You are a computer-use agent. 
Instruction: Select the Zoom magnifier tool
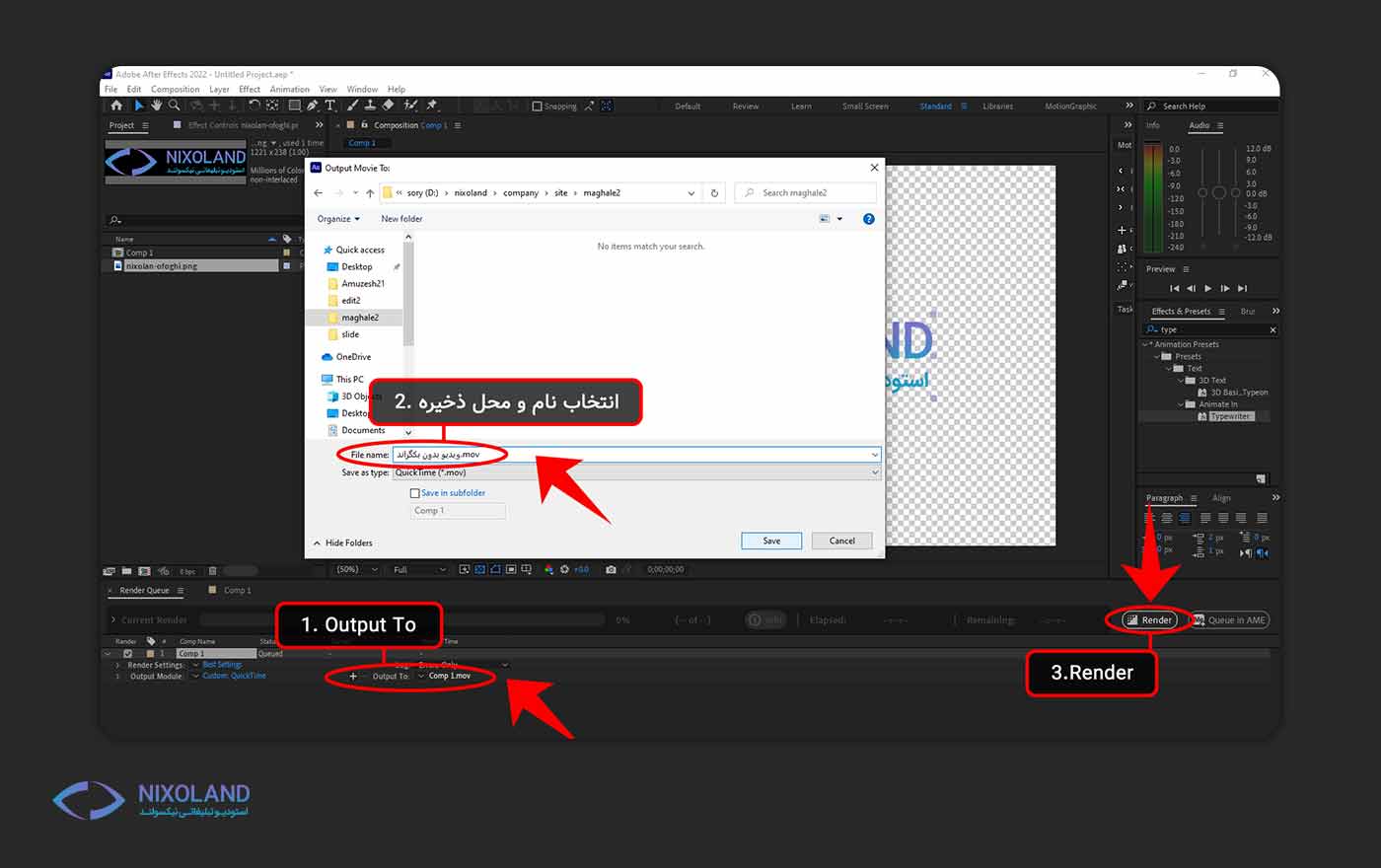tap(174, 106)
